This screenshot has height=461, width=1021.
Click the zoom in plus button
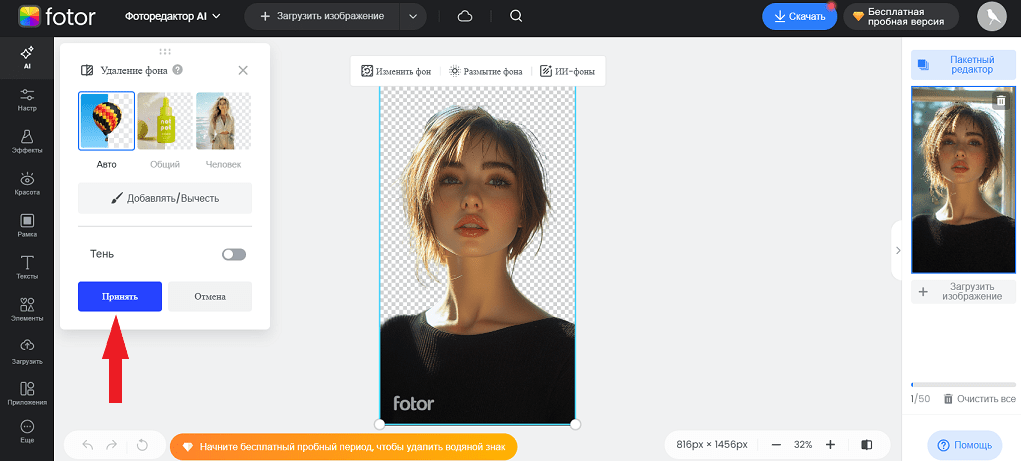[830, 444]
